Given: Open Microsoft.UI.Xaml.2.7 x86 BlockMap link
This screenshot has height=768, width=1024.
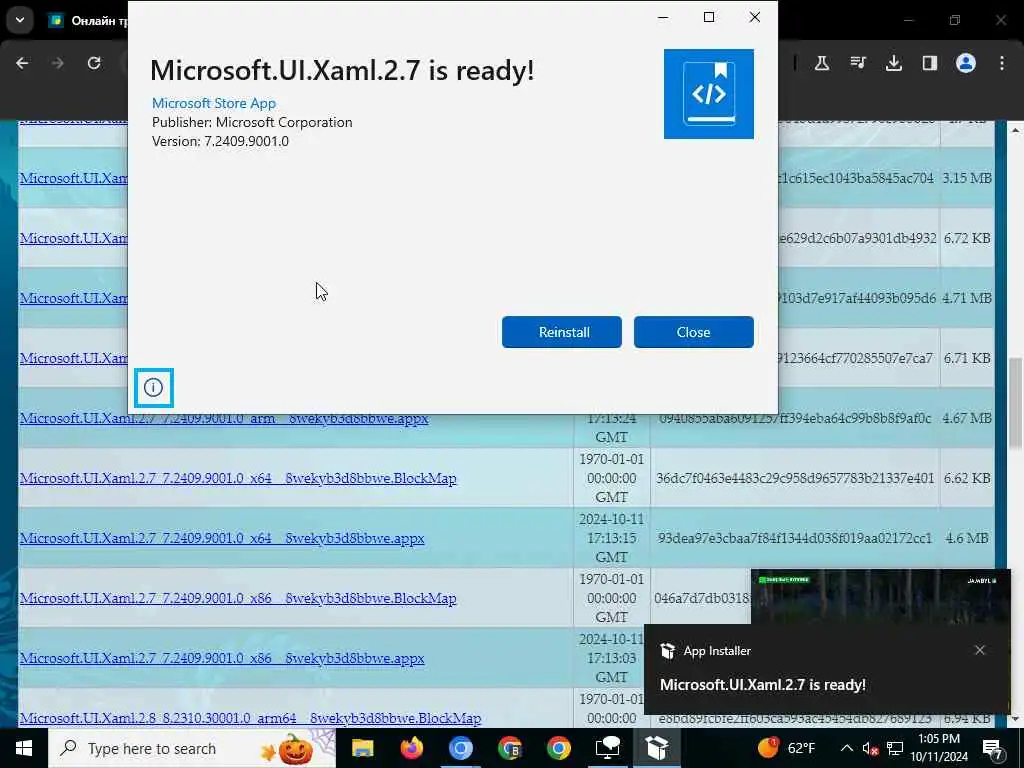Looking at the screenshot, I should [238, 598].
